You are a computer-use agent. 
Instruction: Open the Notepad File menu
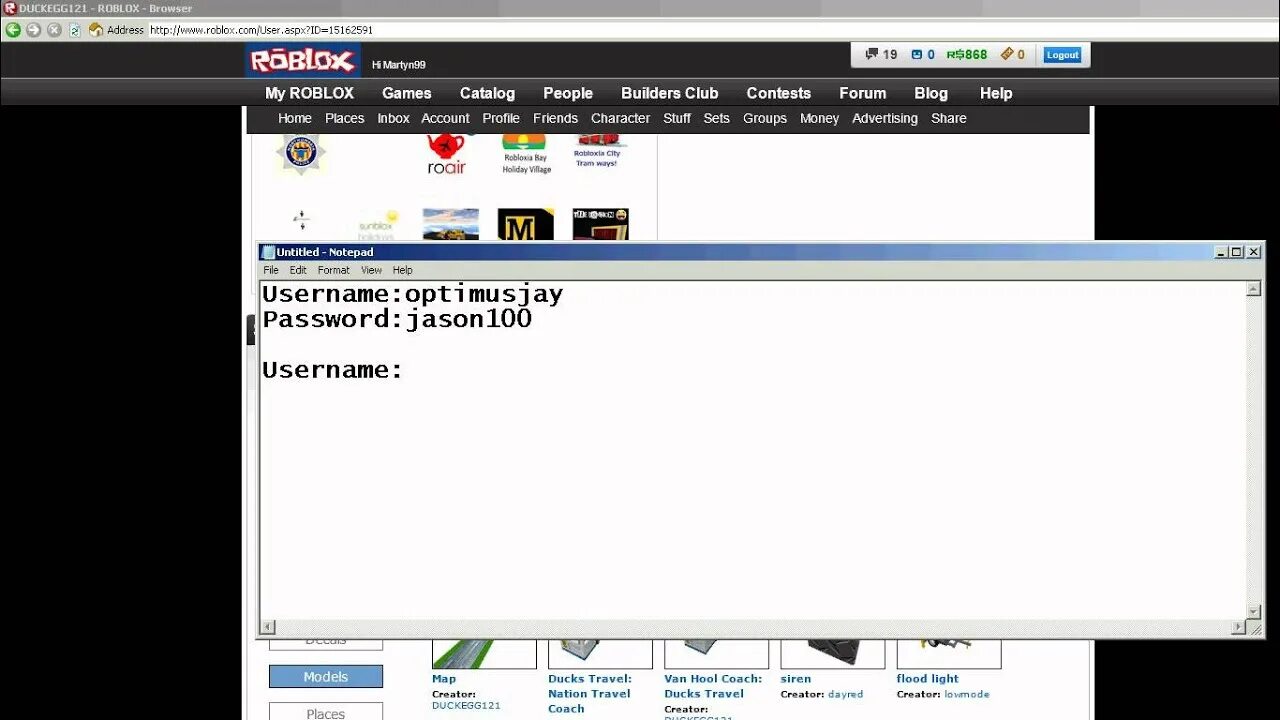pyautogui.click(x=271, y=270)
